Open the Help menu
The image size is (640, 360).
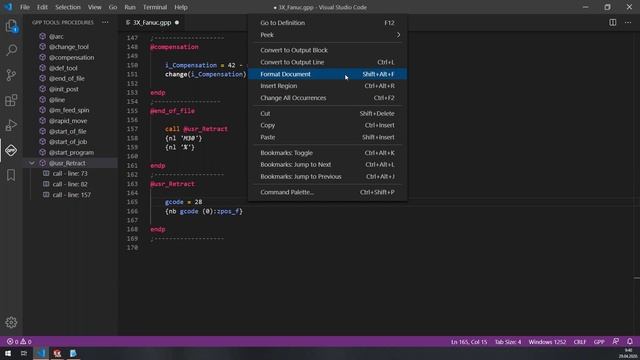click(181, 7)
